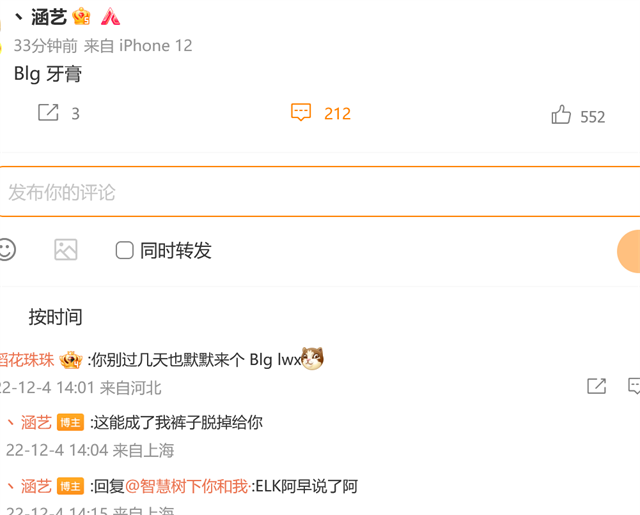This screenshot has width=640, height=515.
Task: Click the 212 comment count
Action: click(x=338, y=113)
